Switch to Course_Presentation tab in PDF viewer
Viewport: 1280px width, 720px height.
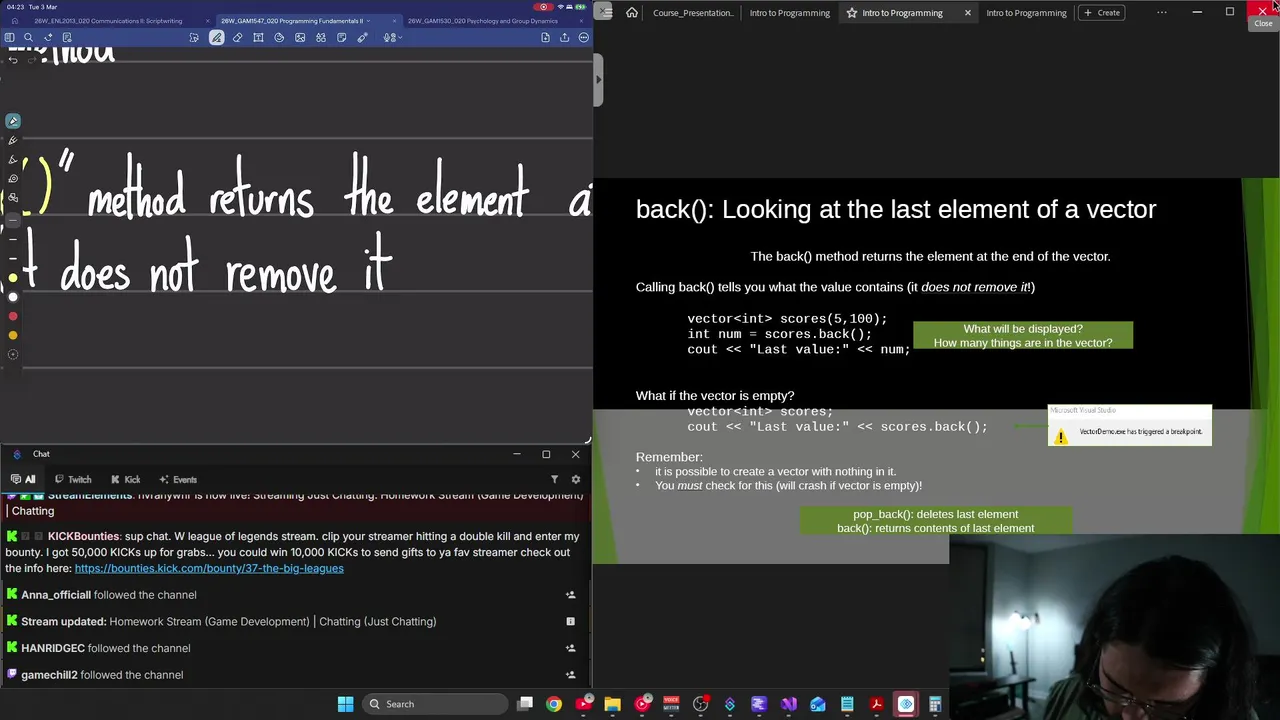coord(693,12)
